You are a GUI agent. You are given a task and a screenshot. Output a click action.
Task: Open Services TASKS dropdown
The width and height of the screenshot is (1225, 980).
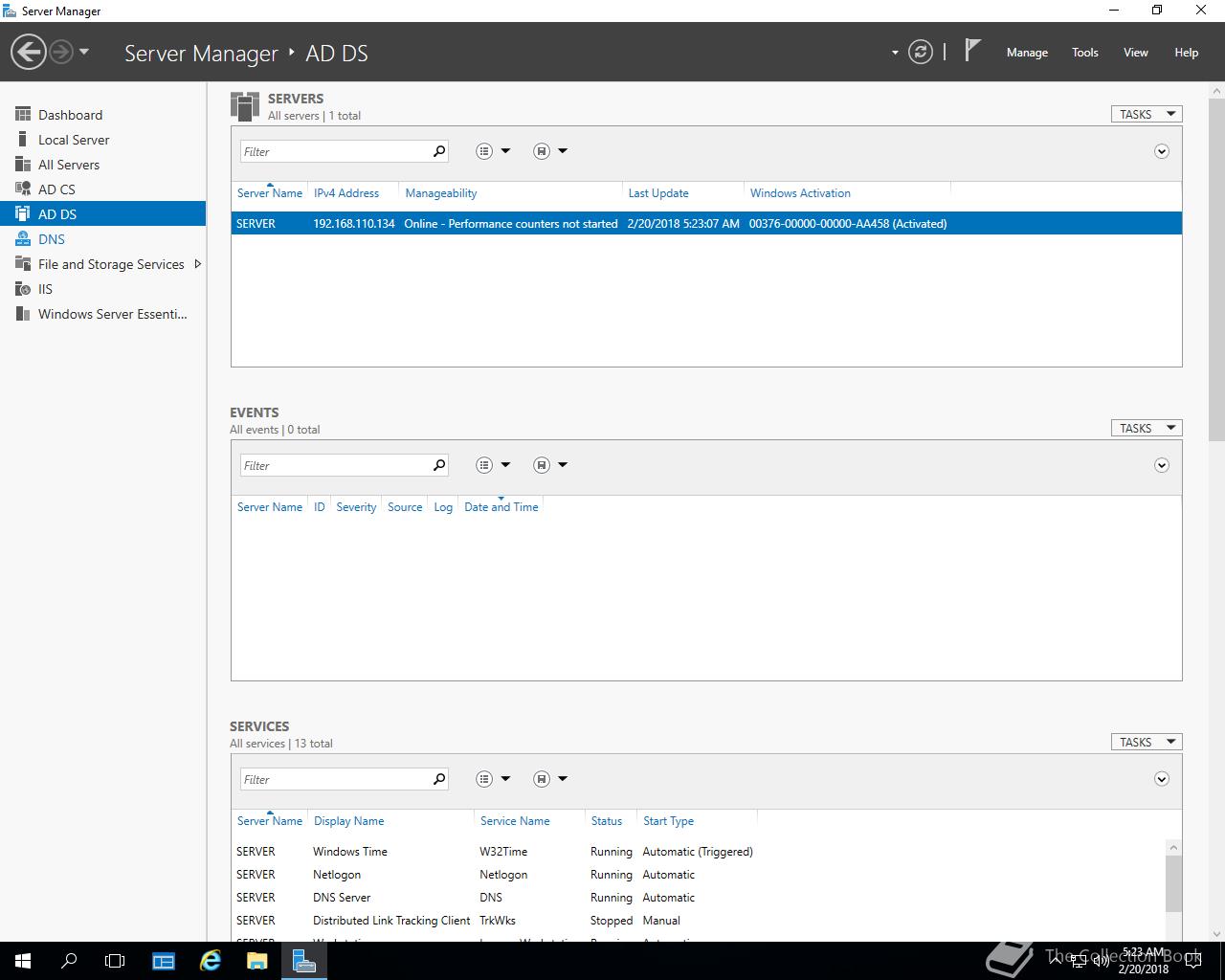[1147, 742]
